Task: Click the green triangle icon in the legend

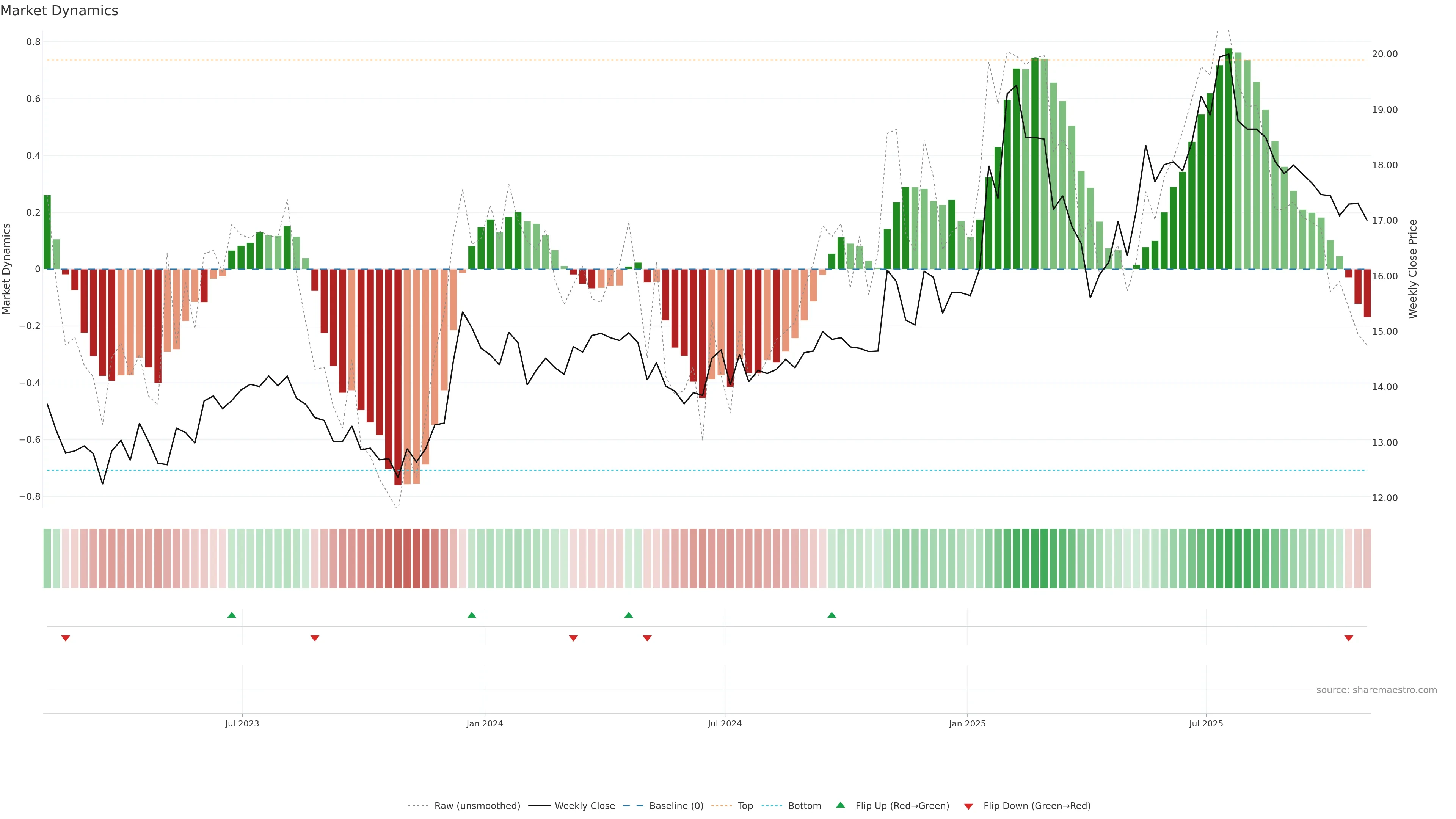Action: point(841,805)
